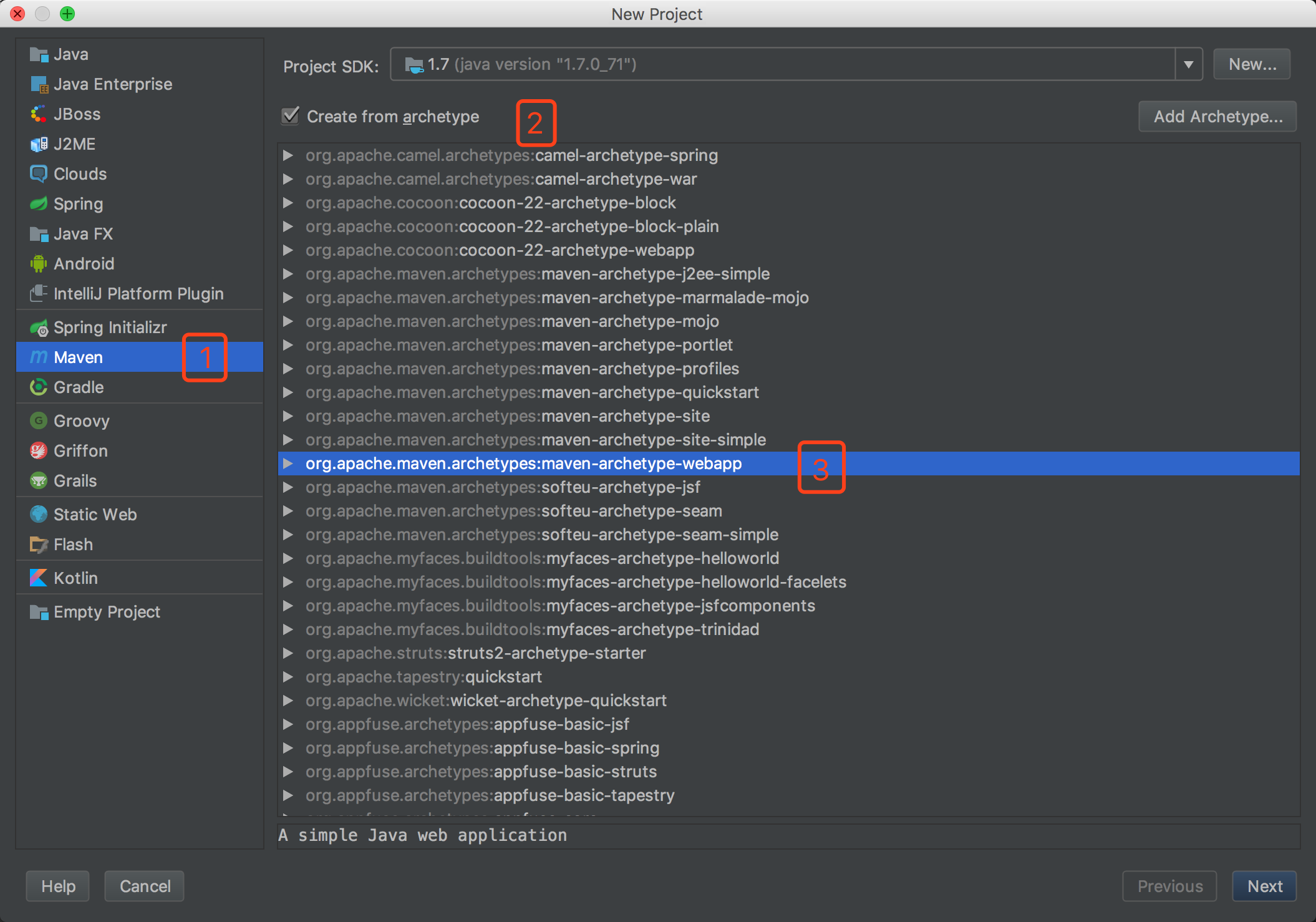Select the Spring Initializr icon
Image resolution: width=1316 pixels, height=922 pixels.
click(39, 328)
